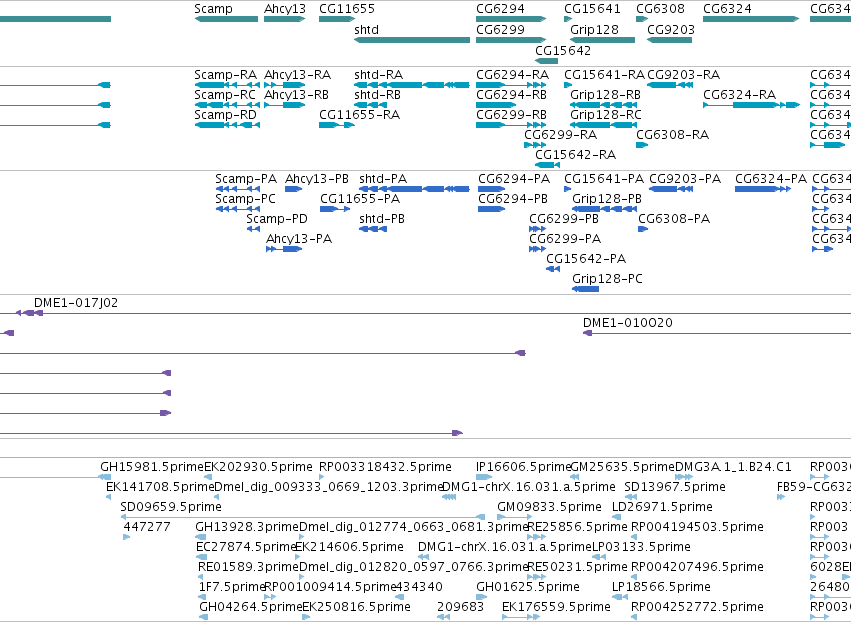Select EST label IP16606.5prime
Screen dimensions: 851x622
[523, 467]
